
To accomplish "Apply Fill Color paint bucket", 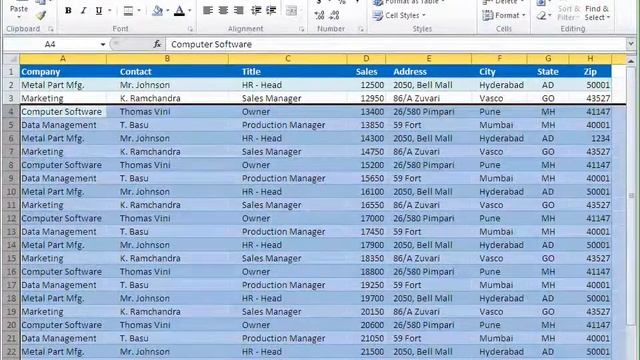I will pyautogui.click(x=157, y=11).
